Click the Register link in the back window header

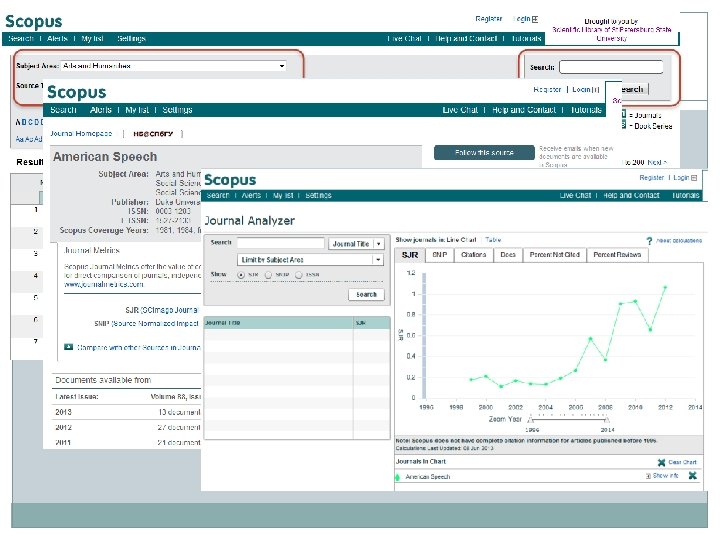(x=489, y=19)
